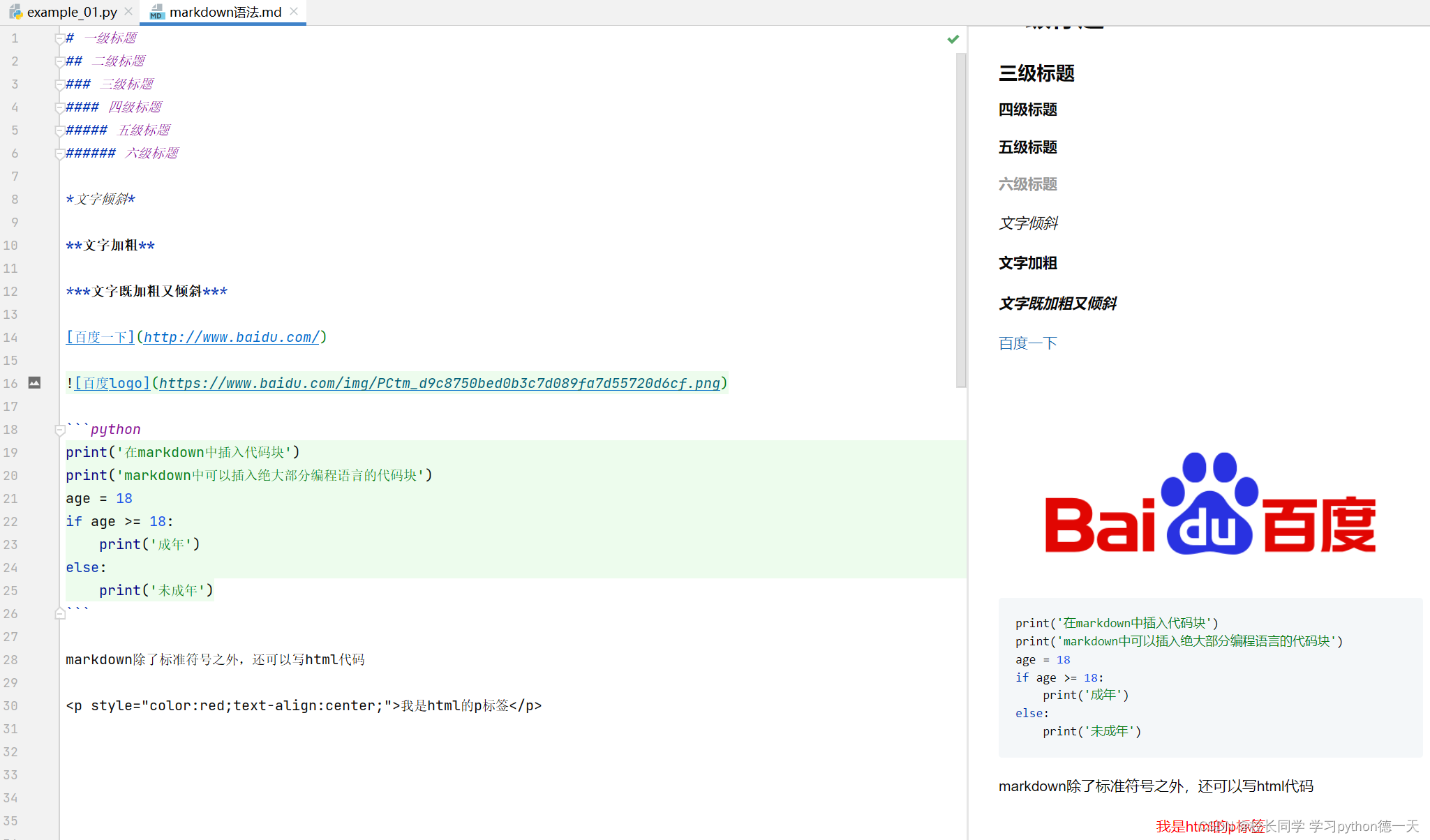Click line number 18 in the gutter

[x=10, y=429]
